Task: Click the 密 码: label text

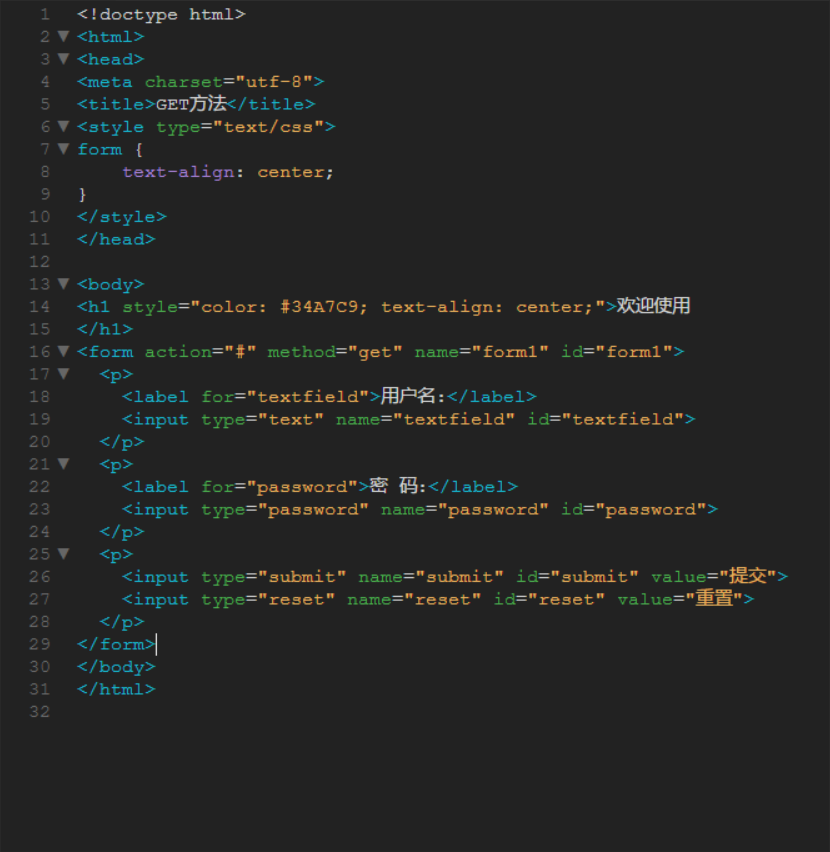Action: pos(398,486)
